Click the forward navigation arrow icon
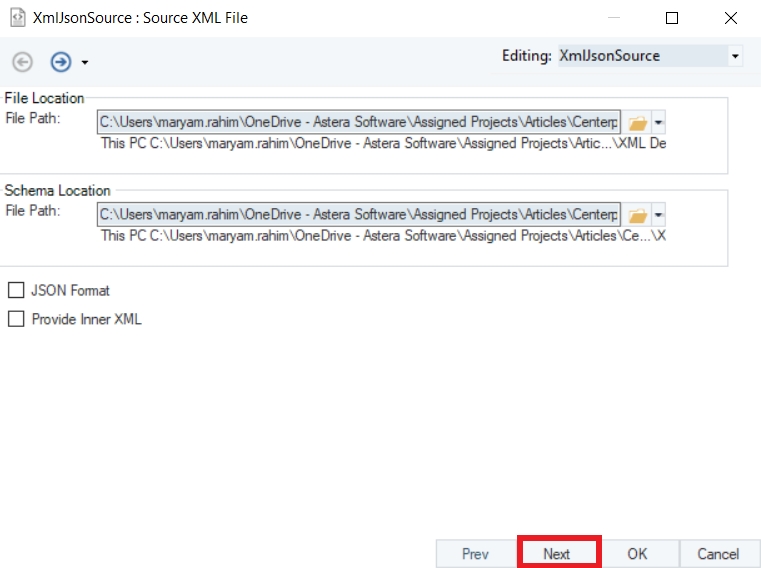 (61, 62)
